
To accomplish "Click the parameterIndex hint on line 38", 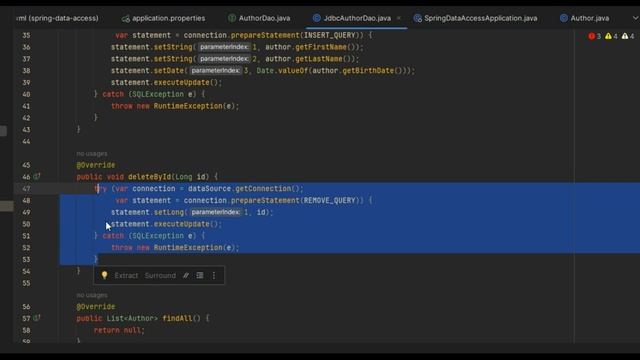I will pos(215,71).
